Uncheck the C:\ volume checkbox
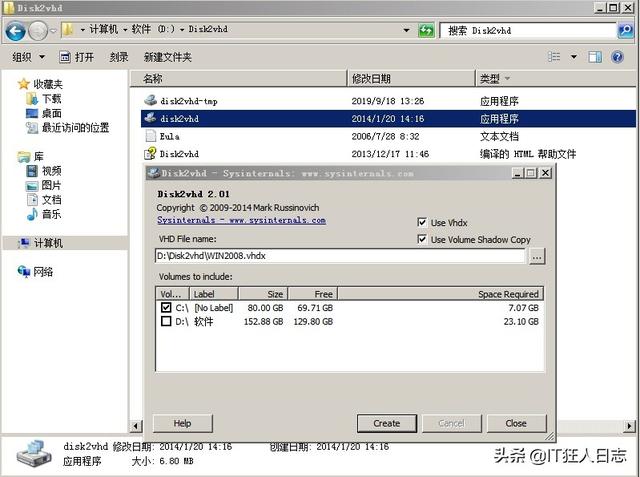The height and width of the screenshot is (477, 640). point(166,307)
